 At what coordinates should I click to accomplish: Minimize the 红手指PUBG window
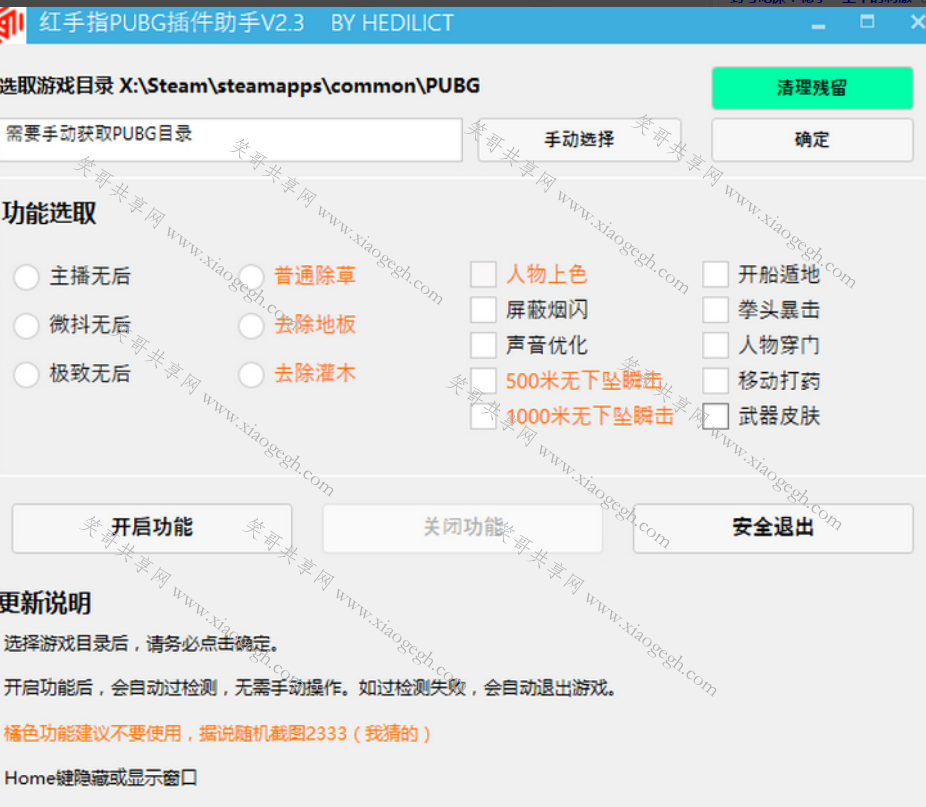(x=818, y=25)
